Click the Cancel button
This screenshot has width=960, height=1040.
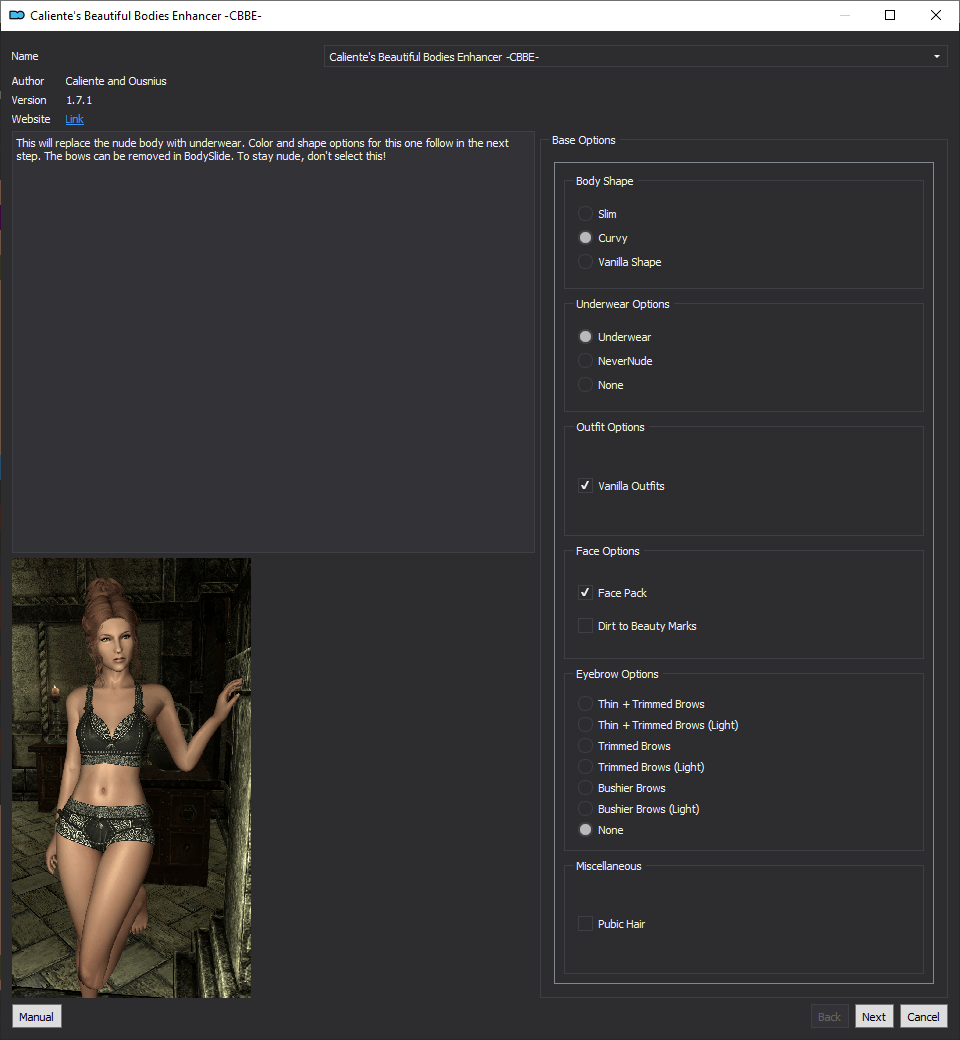tap(923, 1017)
